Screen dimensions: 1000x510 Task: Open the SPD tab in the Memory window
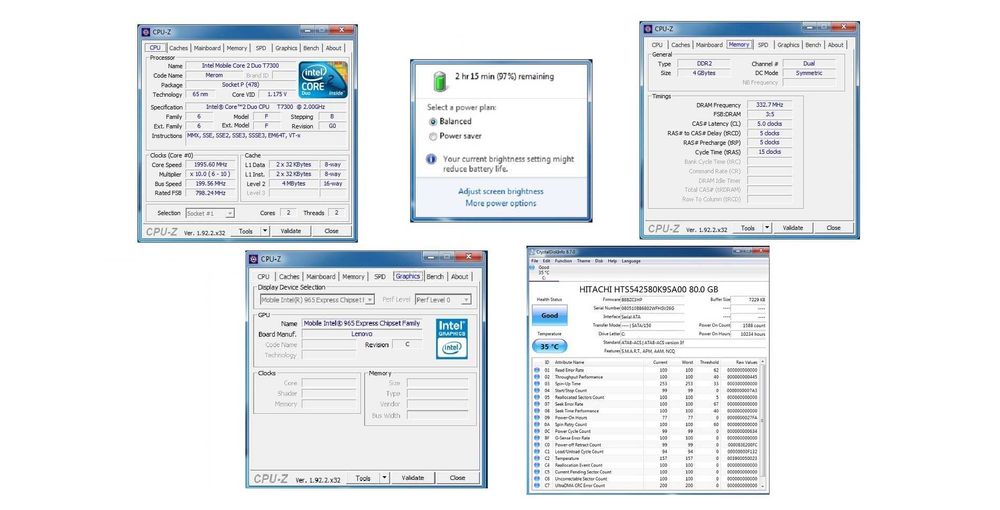(x=763, y=45)
